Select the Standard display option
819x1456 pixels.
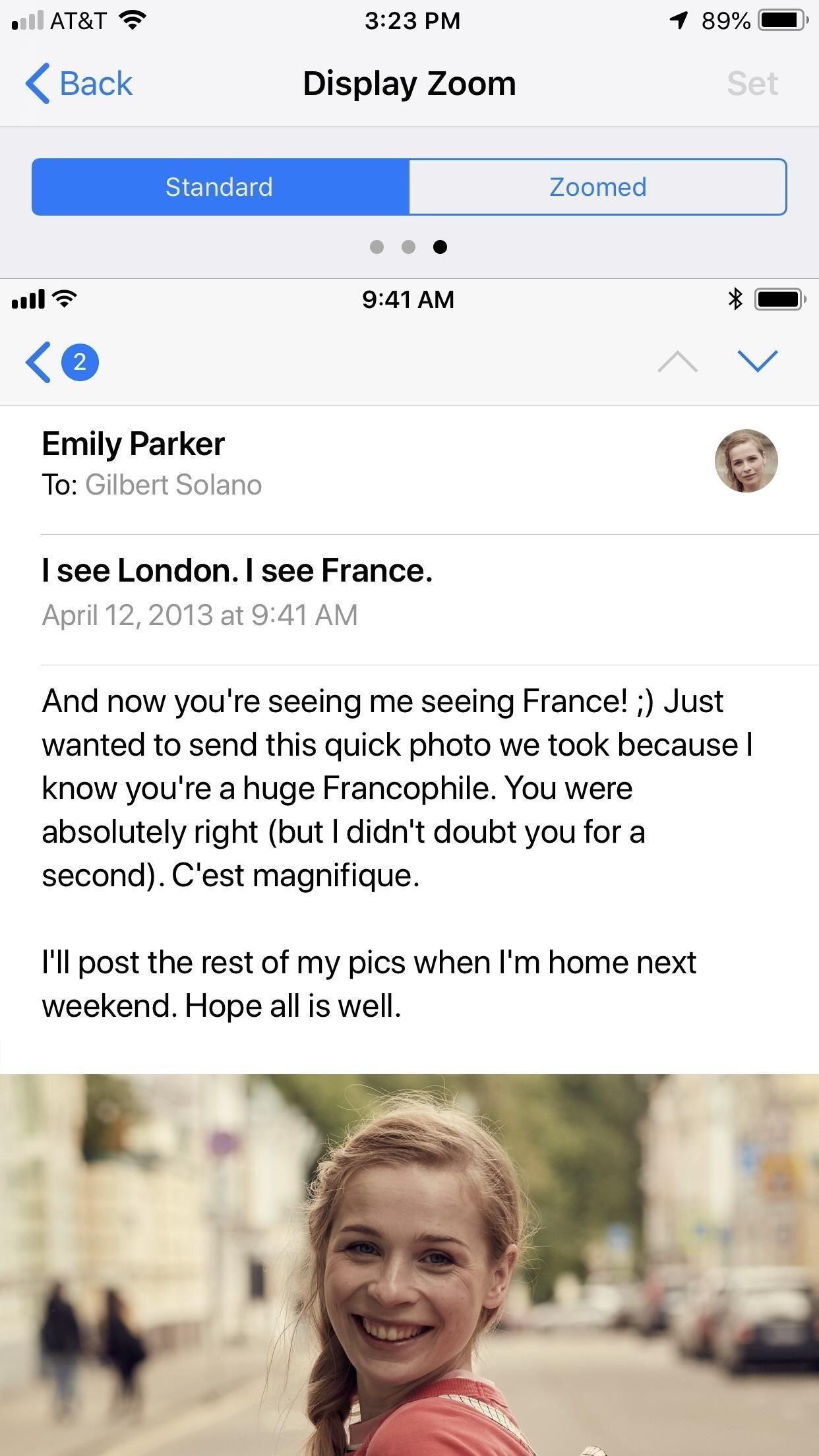click(x=220, y=187)
